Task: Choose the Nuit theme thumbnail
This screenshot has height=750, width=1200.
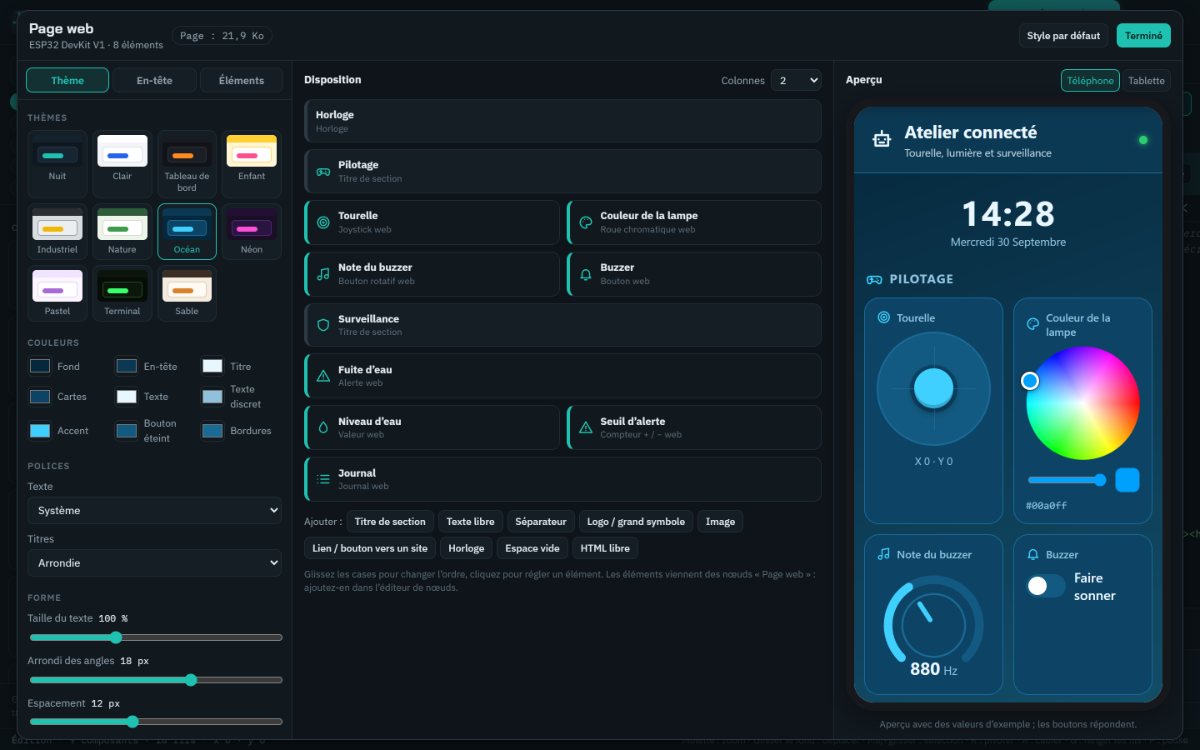Action: tap(57, 163)
